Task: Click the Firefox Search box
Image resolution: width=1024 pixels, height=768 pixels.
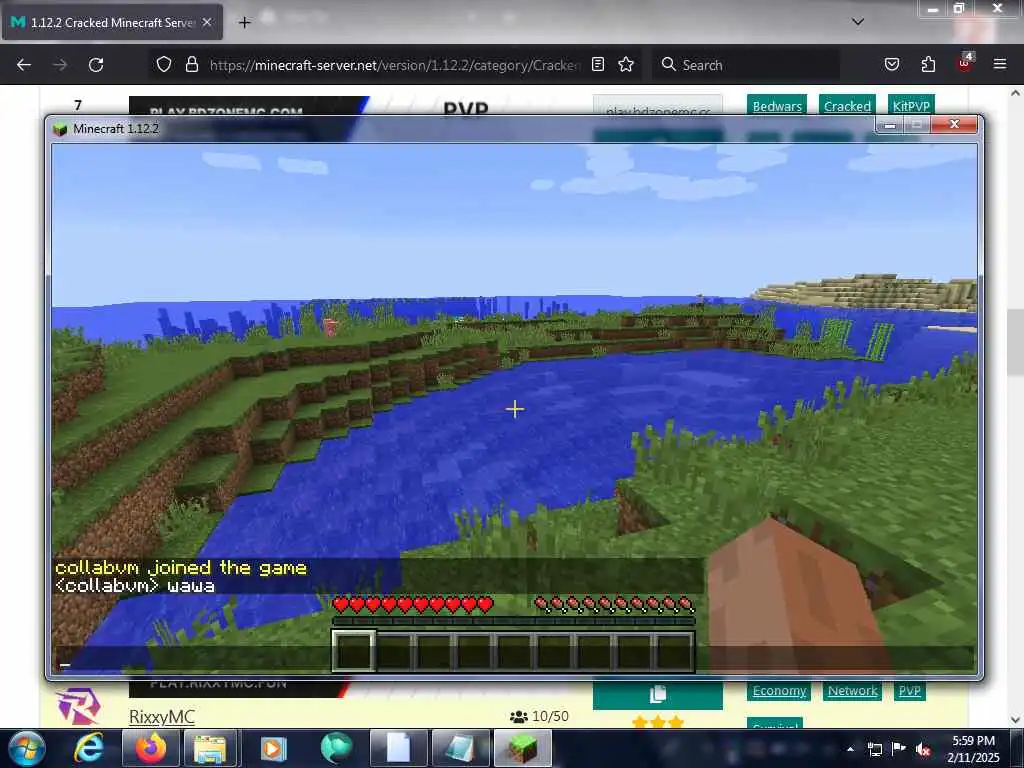Action: 746,65
